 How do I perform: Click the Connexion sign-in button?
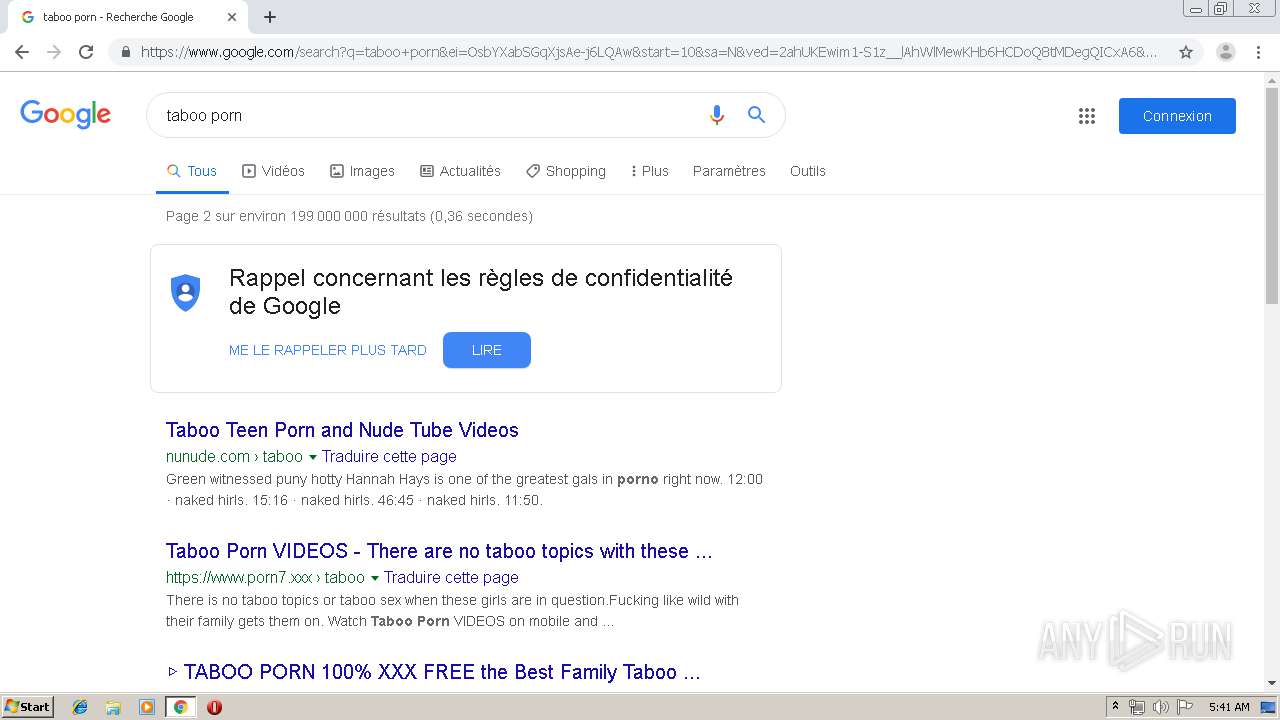1177,116
